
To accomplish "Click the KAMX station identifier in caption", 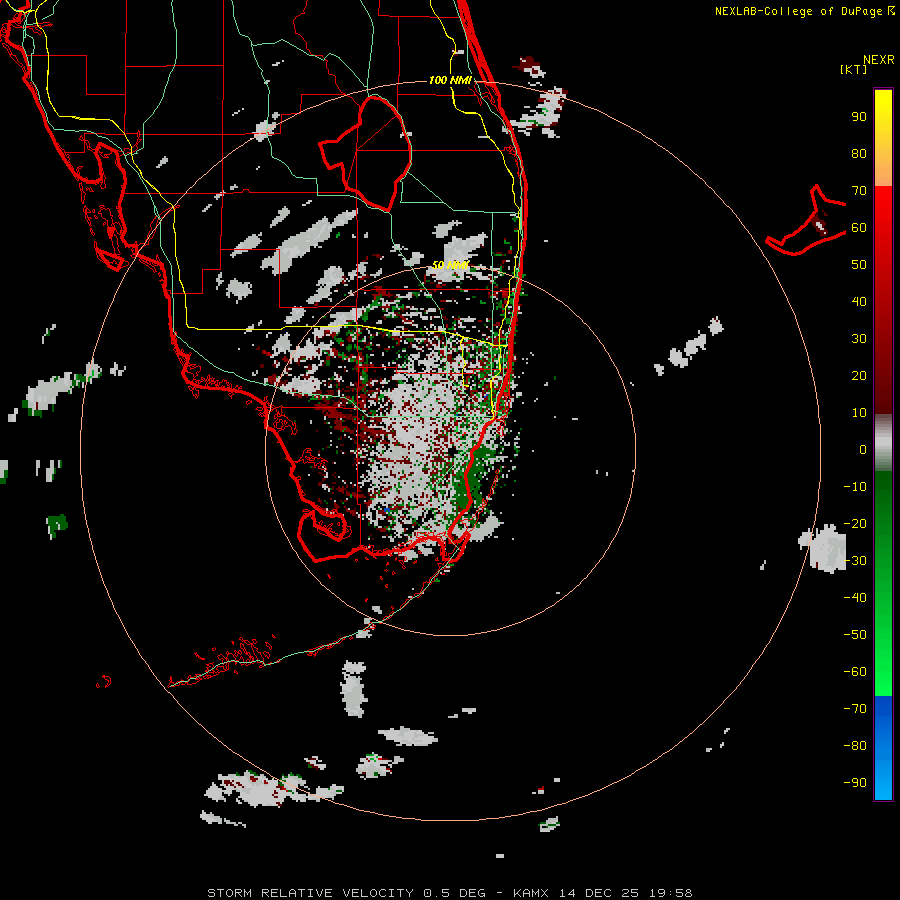I will [x=531, y=893].
